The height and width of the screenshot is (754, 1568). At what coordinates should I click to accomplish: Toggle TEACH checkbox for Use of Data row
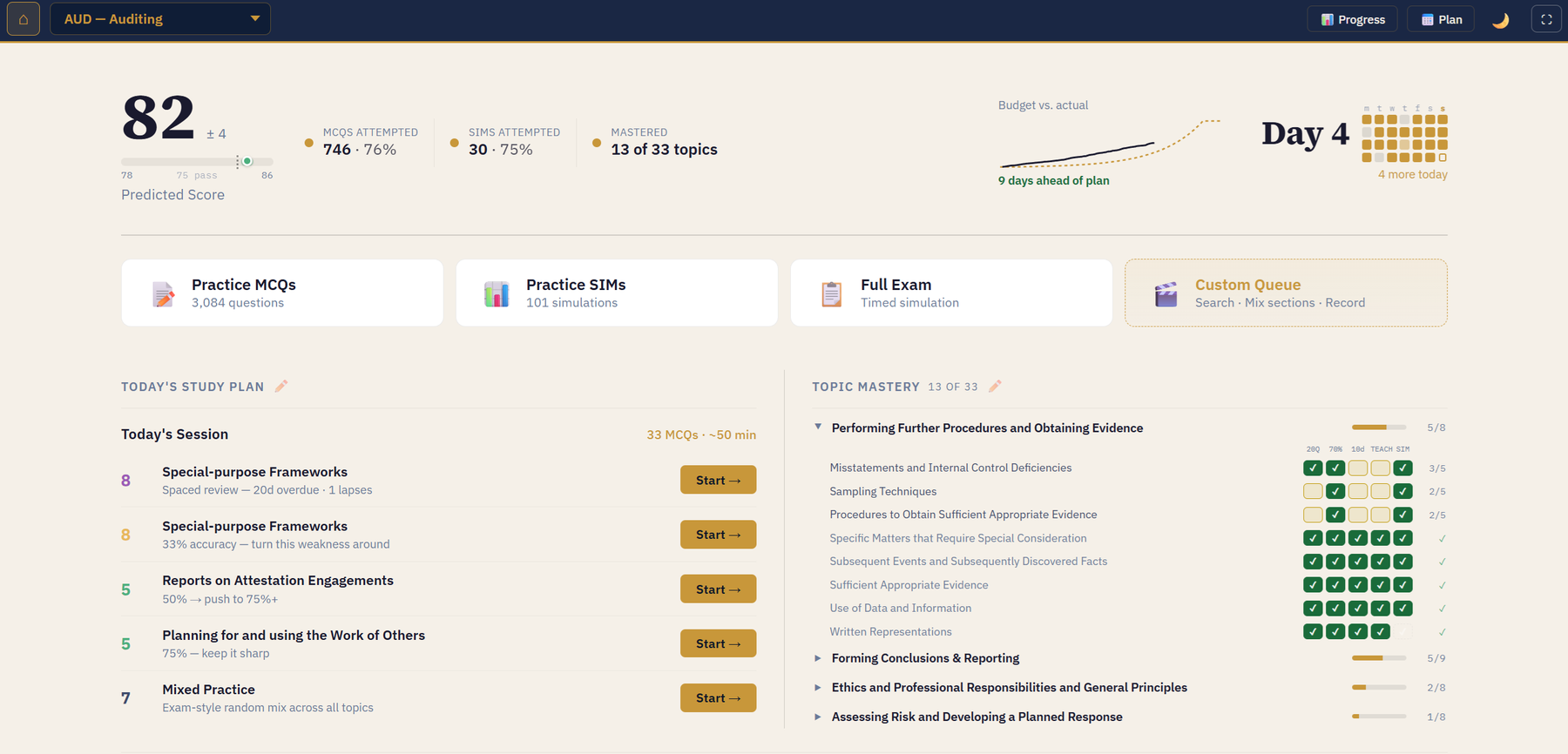(x=1380, y=608)
